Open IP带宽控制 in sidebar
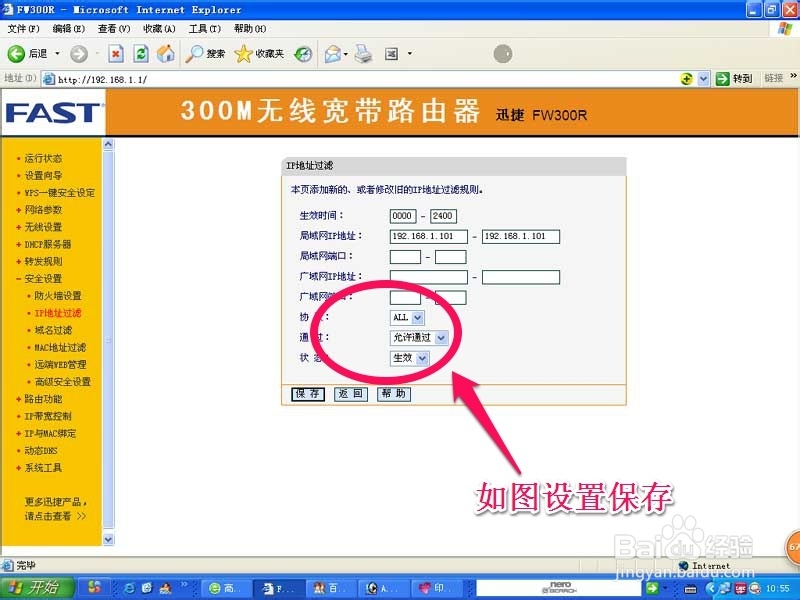The width and height of the screenshot is (800, 600). [x=48, y=416]
